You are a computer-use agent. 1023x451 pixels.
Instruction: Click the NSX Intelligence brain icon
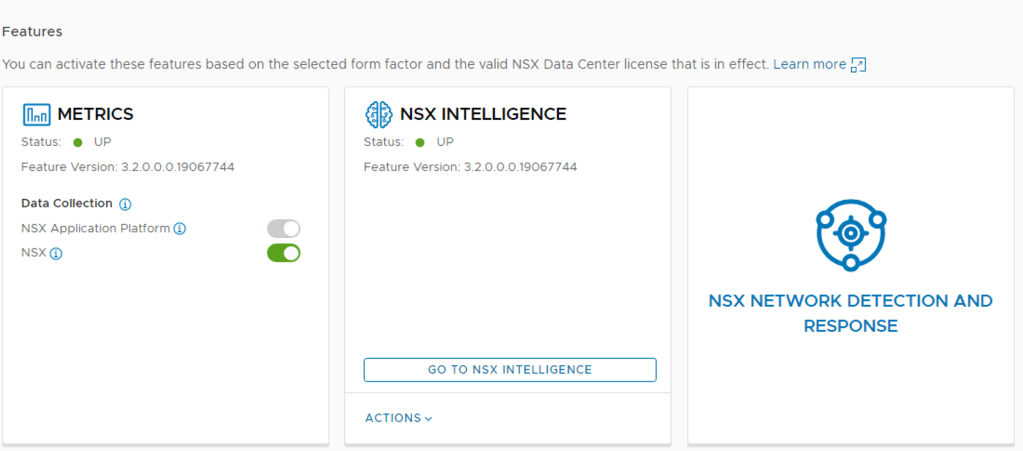pyautogui.click(x=378, y=114)
